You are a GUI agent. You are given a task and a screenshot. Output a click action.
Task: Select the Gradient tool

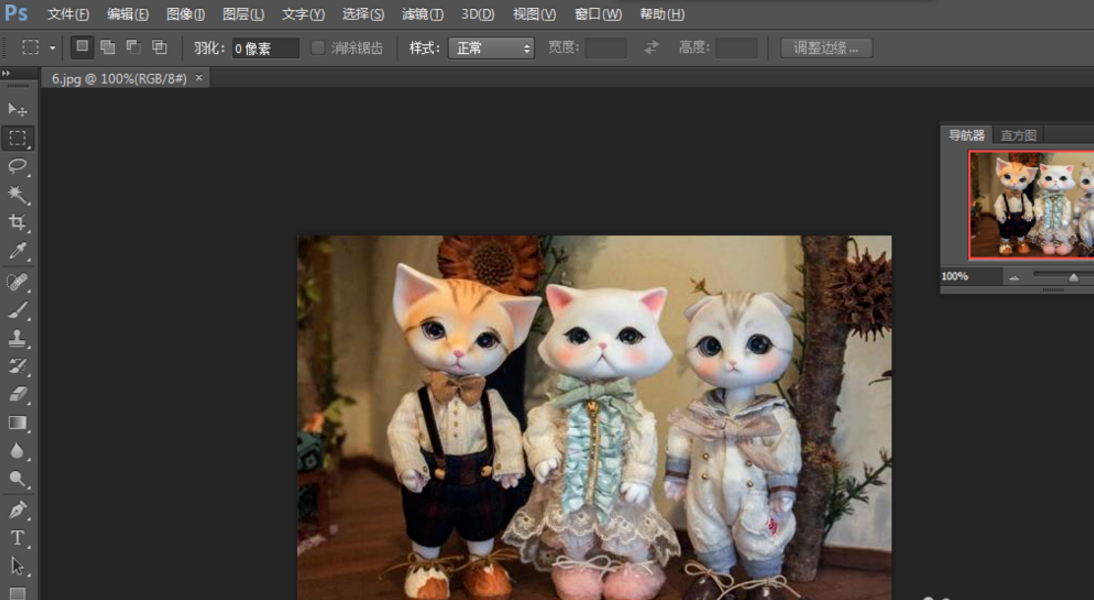17,423
